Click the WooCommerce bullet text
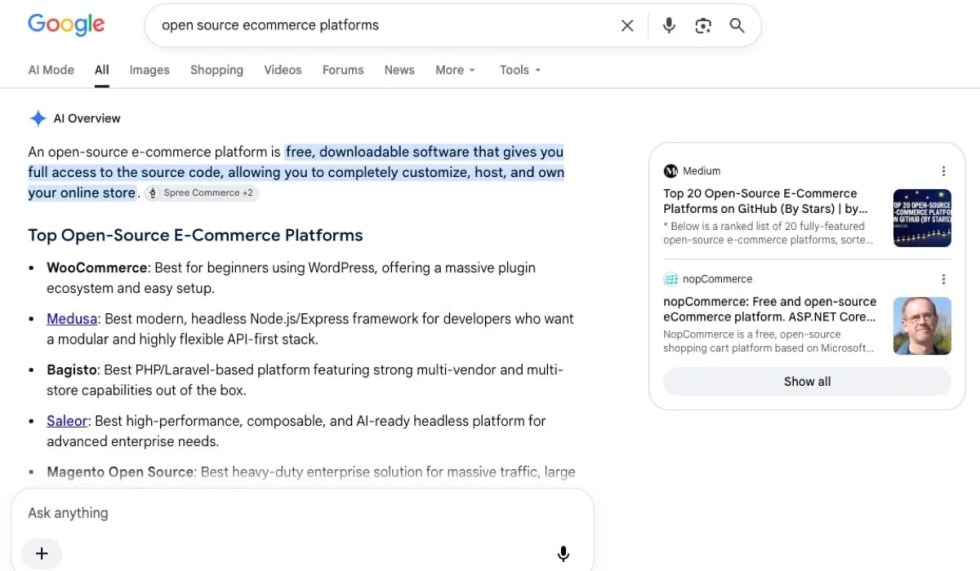 point(291,278)
